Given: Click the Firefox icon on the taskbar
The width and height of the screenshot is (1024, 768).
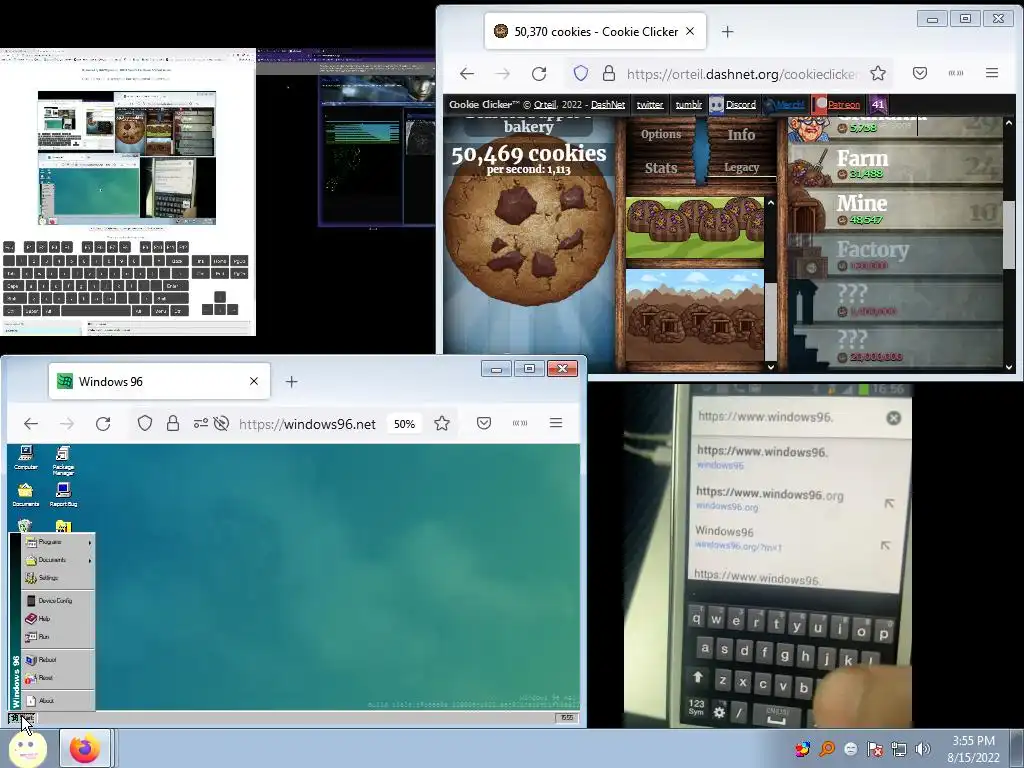Looking at the screenshot, I should click(85, 748).
